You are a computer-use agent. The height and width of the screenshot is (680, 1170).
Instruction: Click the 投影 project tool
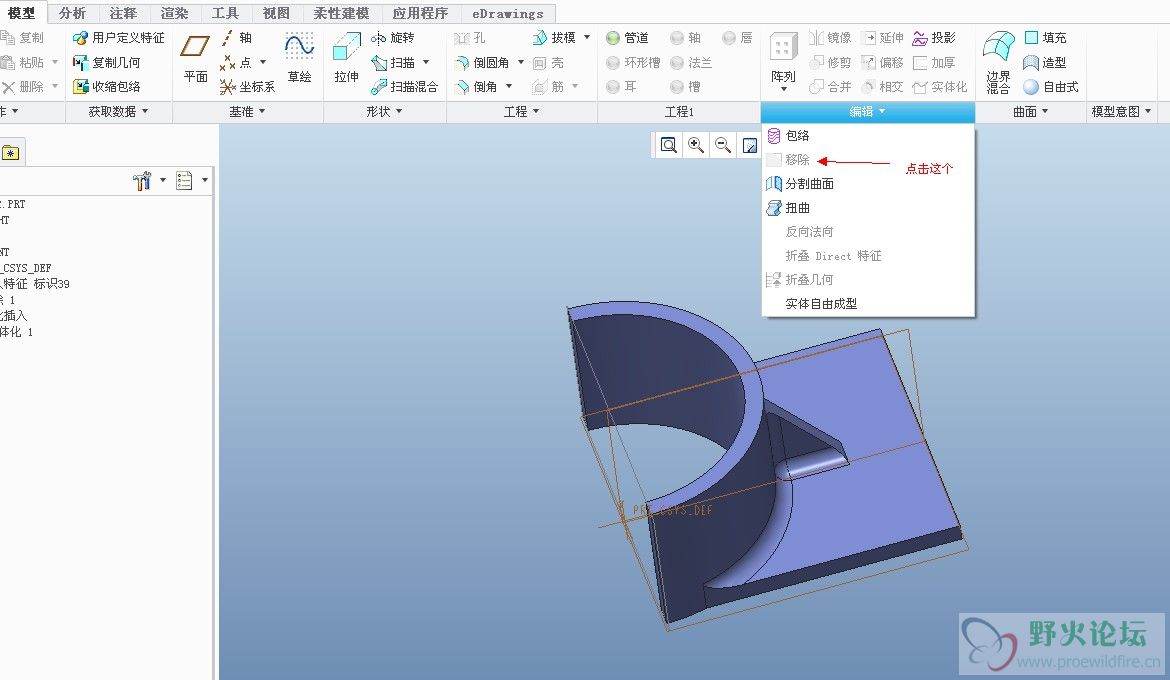coord(933,37)
